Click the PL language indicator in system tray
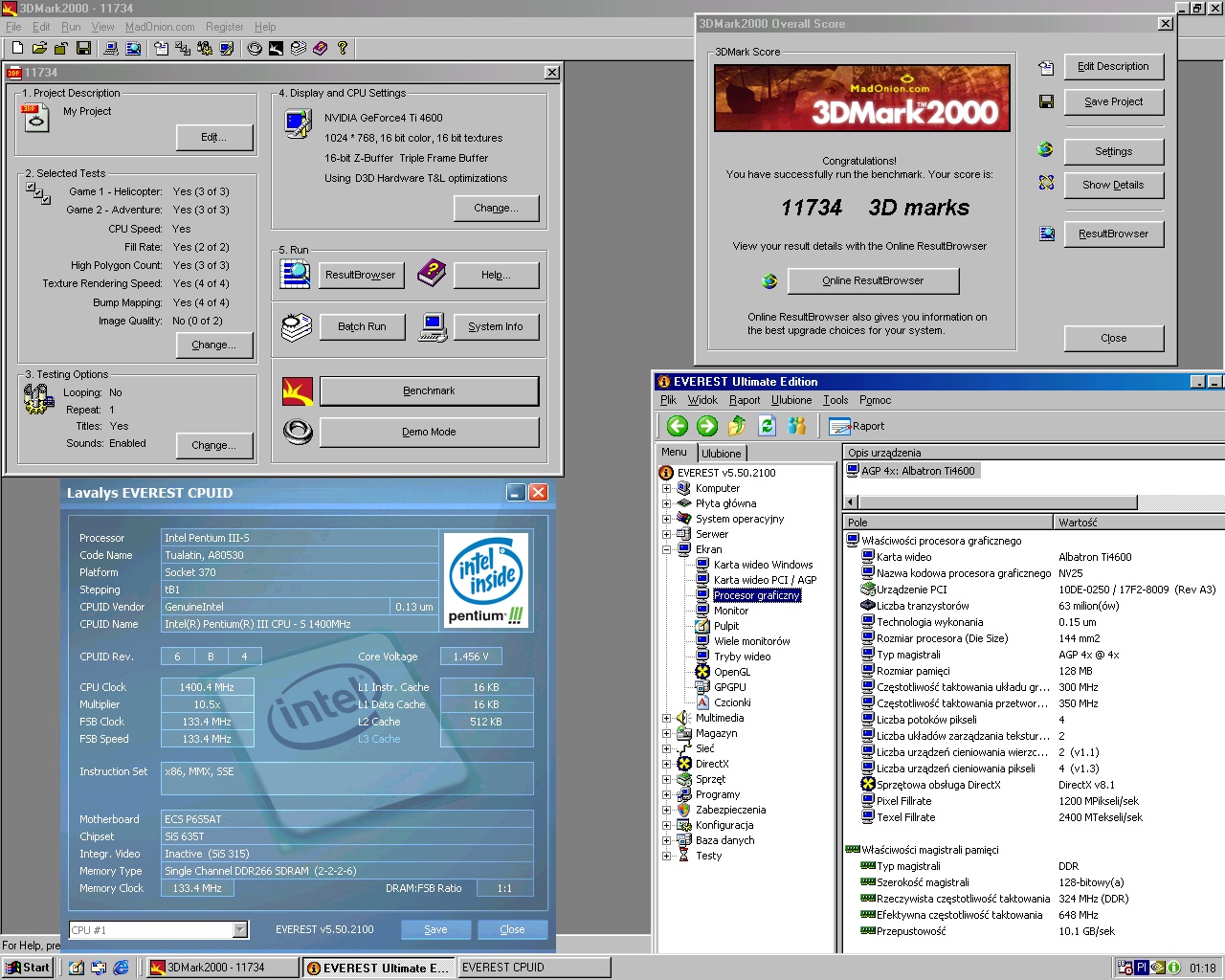 1143,968
